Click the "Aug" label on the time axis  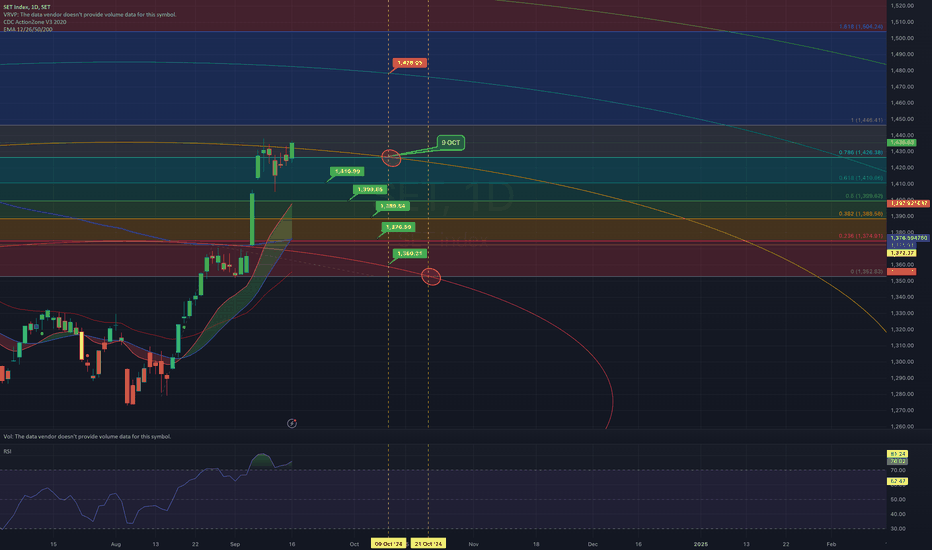tap(116, 544)
